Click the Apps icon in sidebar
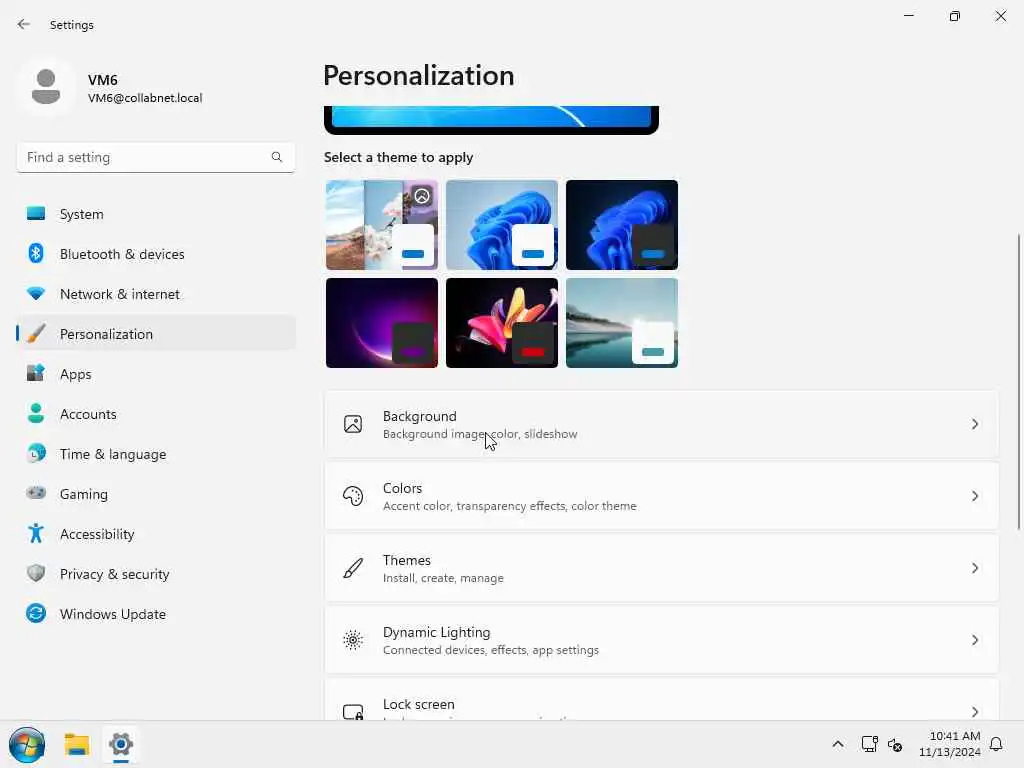 (x=36, y=374)
